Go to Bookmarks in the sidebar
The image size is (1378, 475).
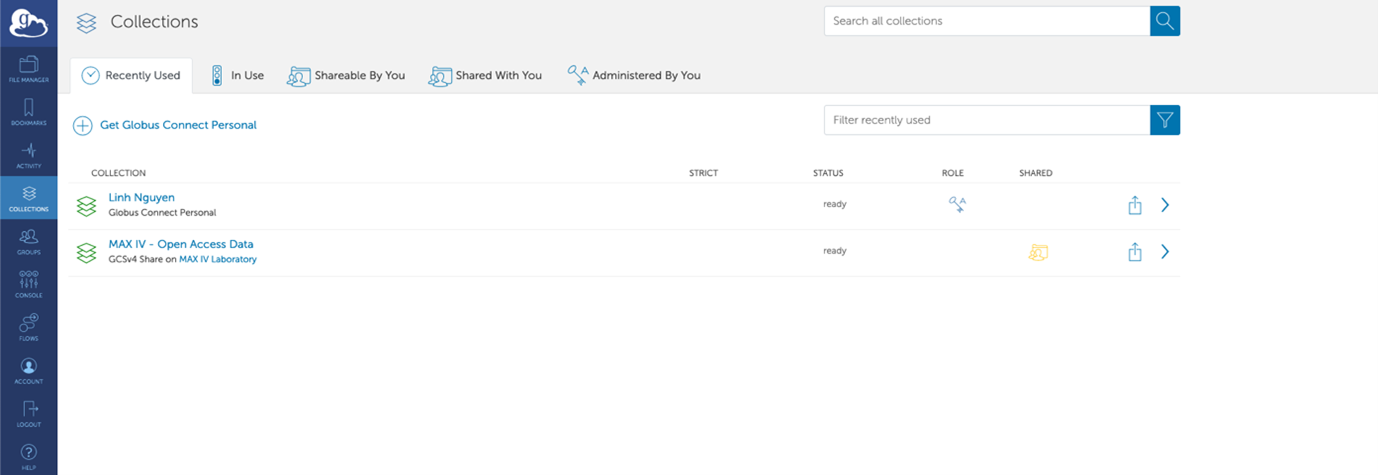[28, 111]
